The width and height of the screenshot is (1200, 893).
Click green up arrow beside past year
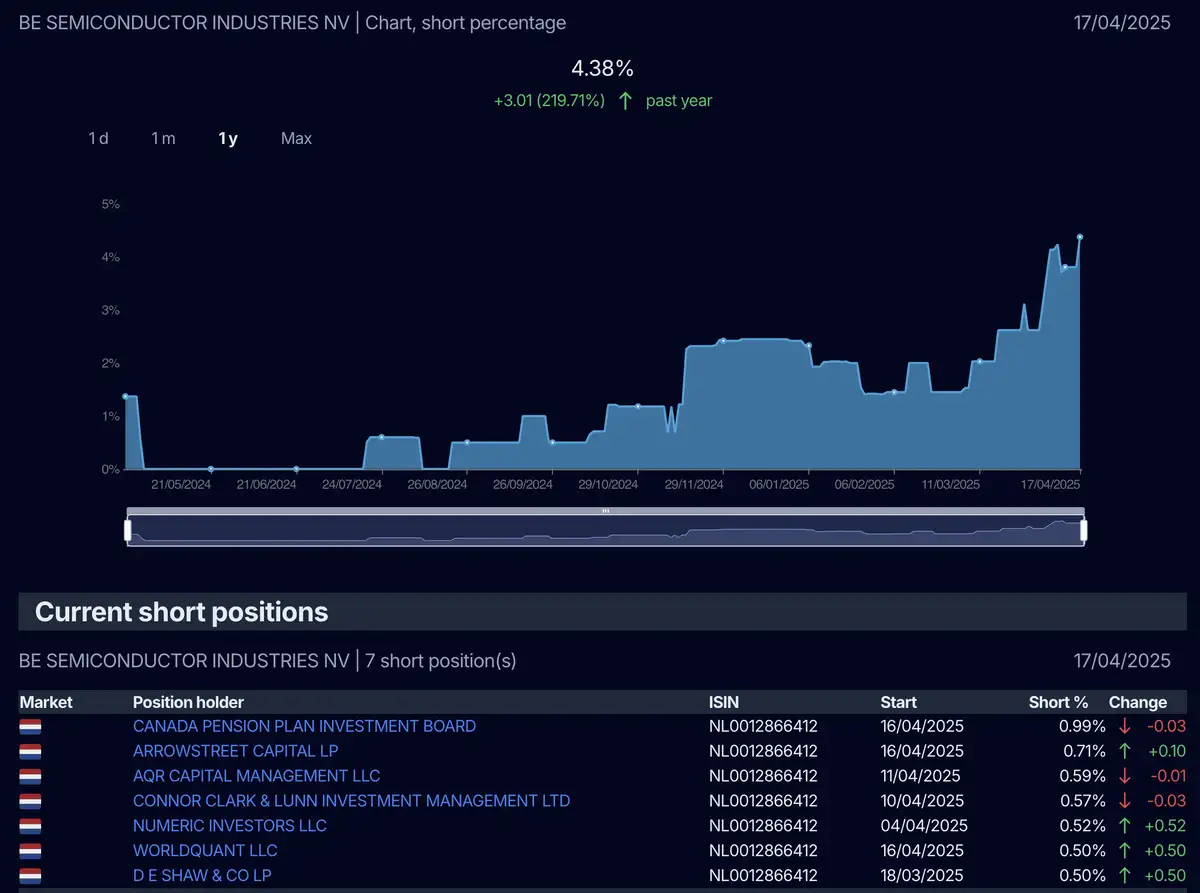tap(625, 101)
